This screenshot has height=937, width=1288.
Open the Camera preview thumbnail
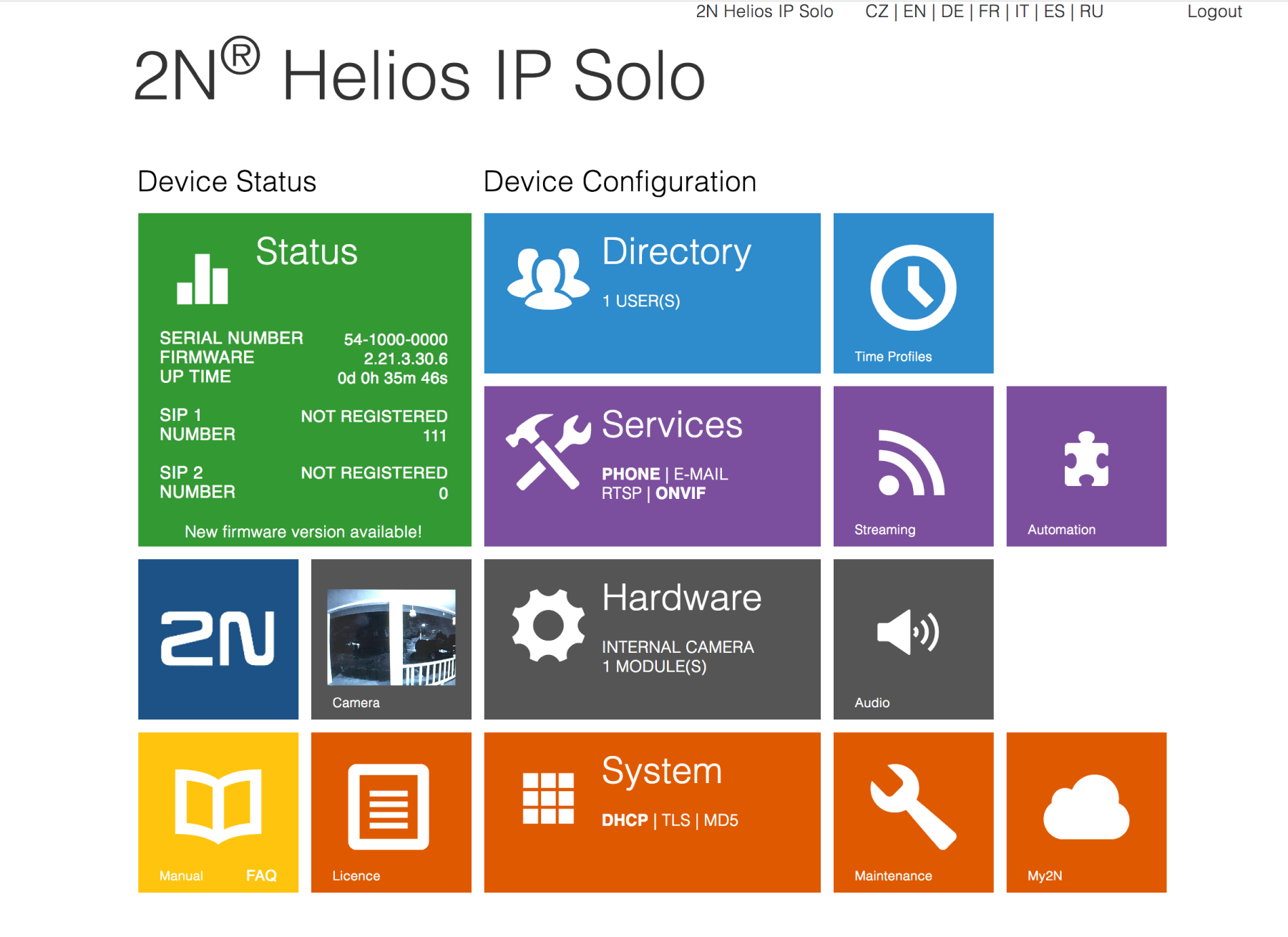coord(391,636)
